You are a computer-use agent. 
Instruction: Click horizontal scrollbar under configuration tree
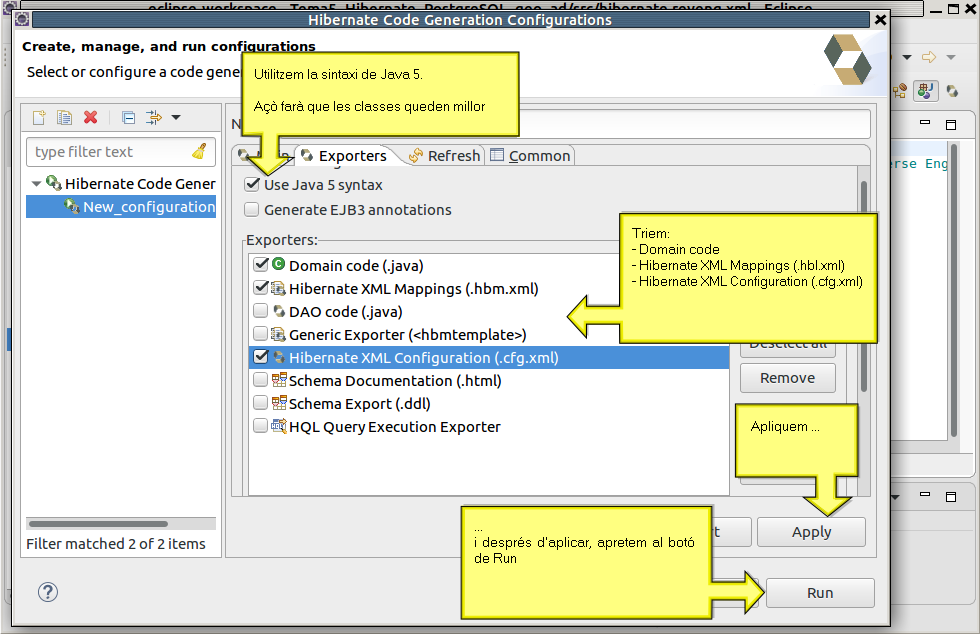point(98,523)
